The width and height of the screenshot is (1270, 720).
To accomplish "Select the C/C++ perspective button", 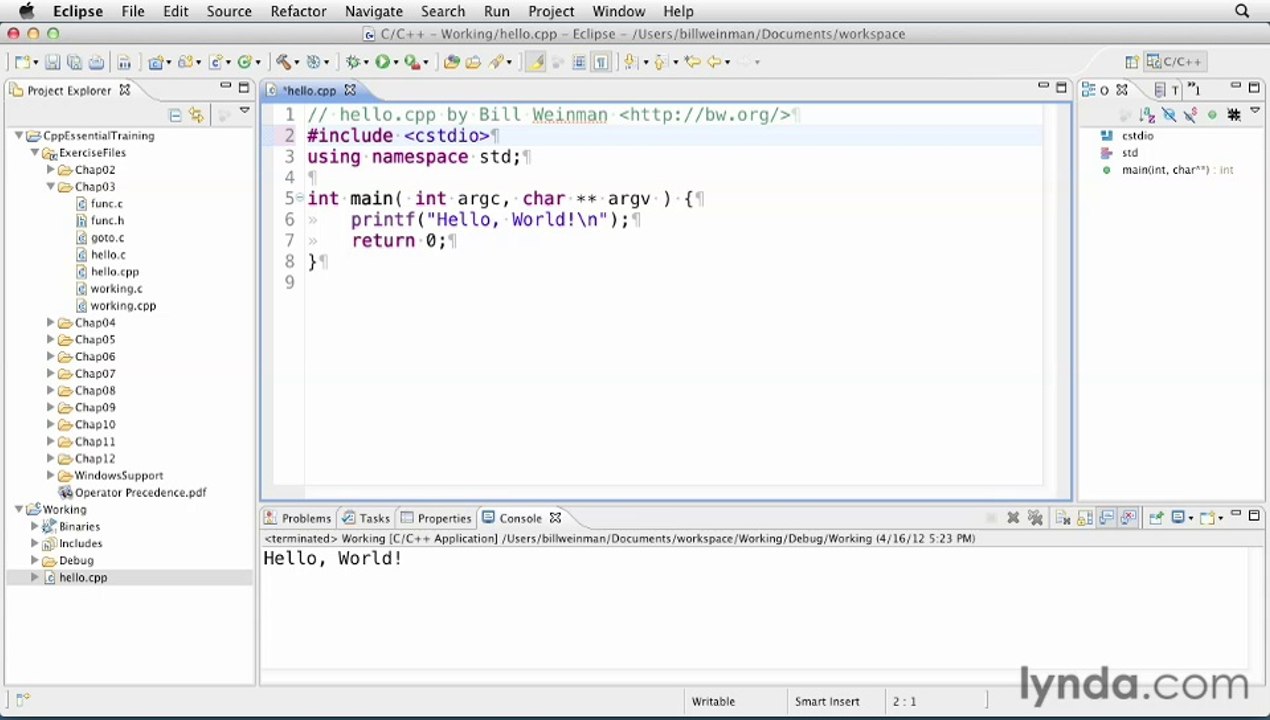I will point(1174,62).
